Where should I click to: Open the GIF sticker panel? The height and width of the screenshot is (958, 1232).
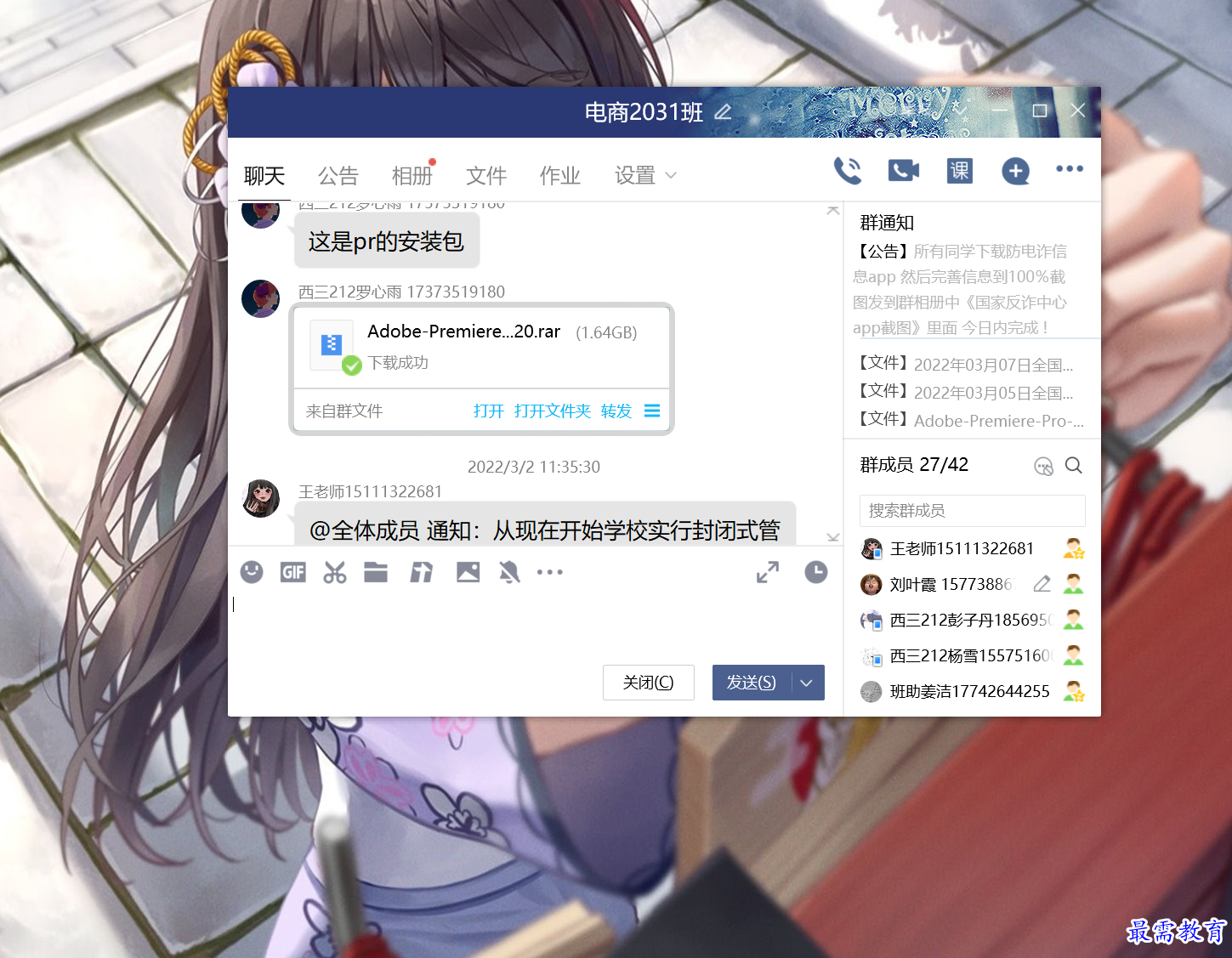click(293, 572)
